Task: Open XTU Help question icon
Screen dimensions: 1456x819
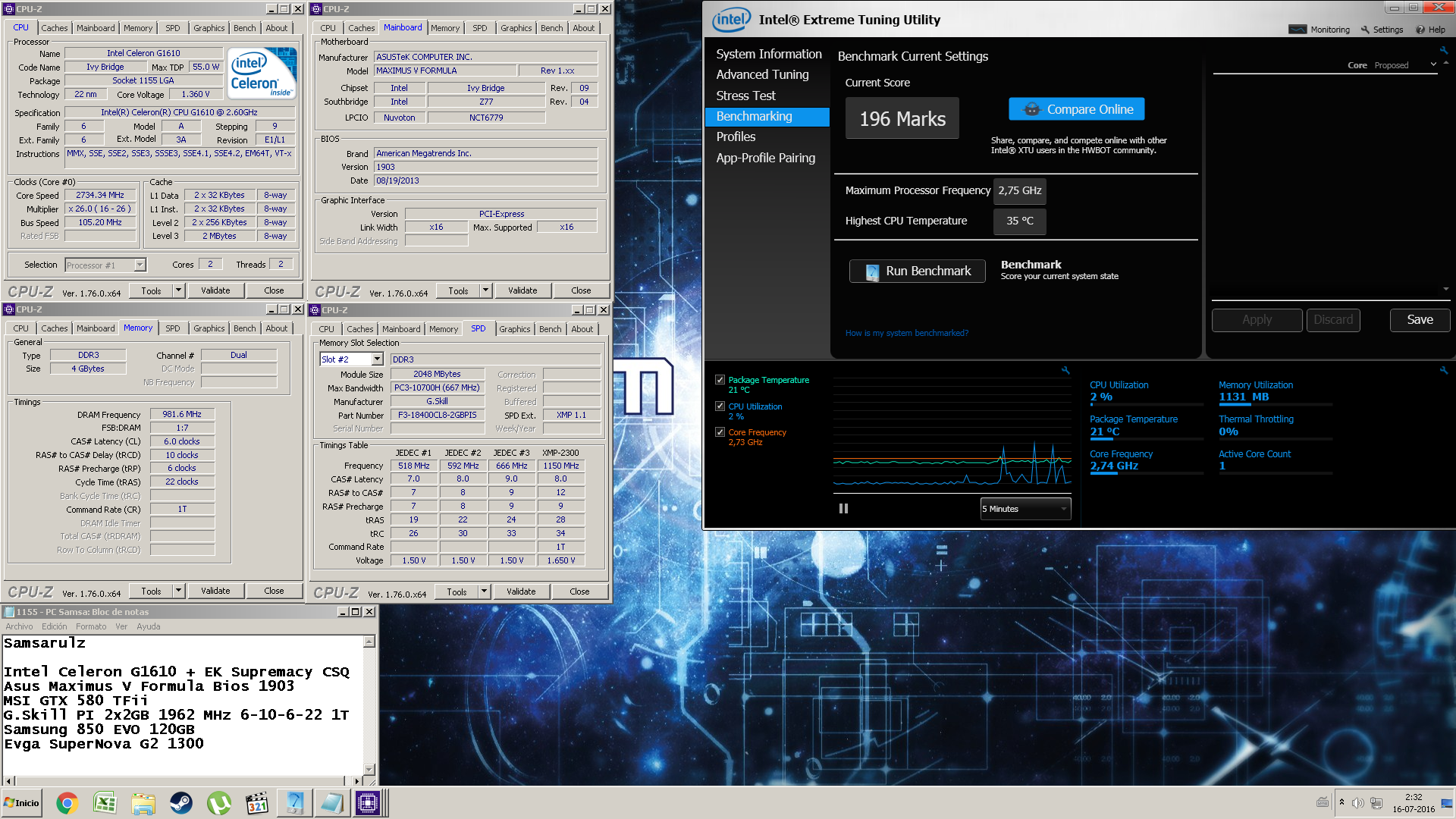Action: click(1430, 30)
